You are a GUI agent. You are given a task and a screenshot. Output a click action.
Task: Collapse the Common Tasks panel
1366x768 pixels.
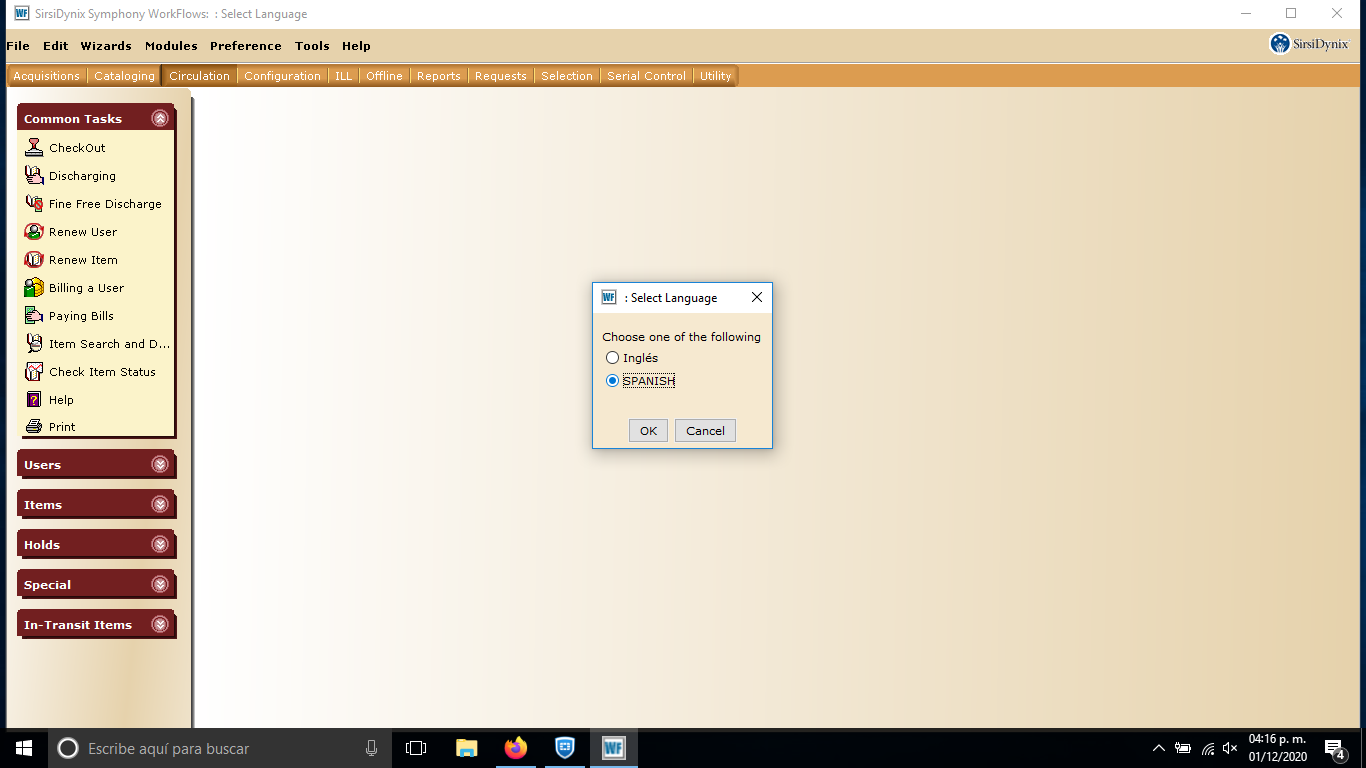(160, 118)
